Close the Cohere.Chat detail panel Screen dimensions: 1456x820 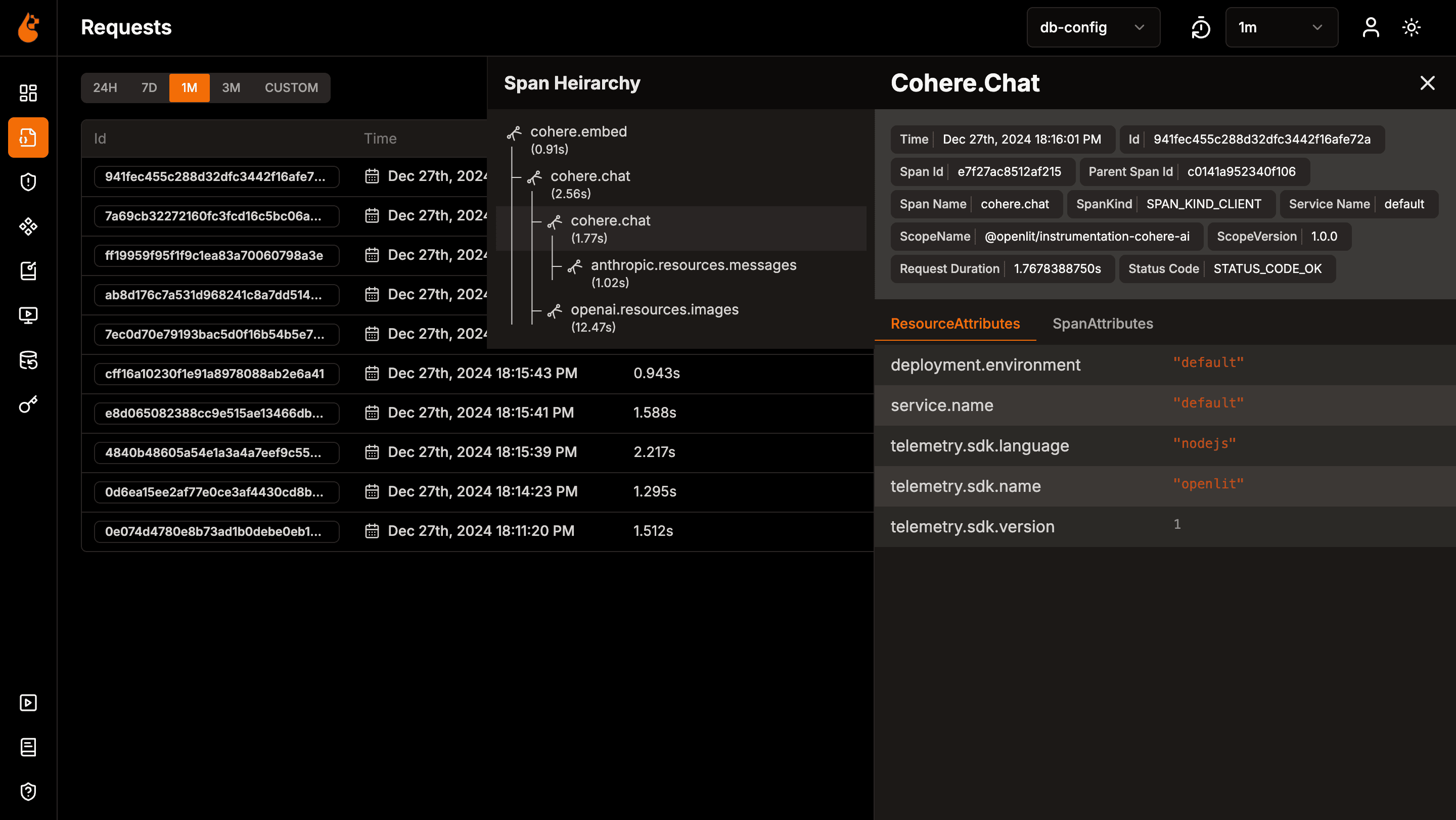(x=1427, y=83)
